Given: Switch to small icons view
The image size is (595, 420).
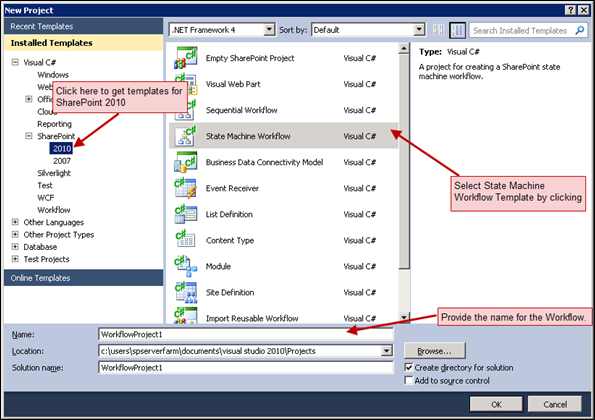Looking at the screenshot, I should (438, 30).
